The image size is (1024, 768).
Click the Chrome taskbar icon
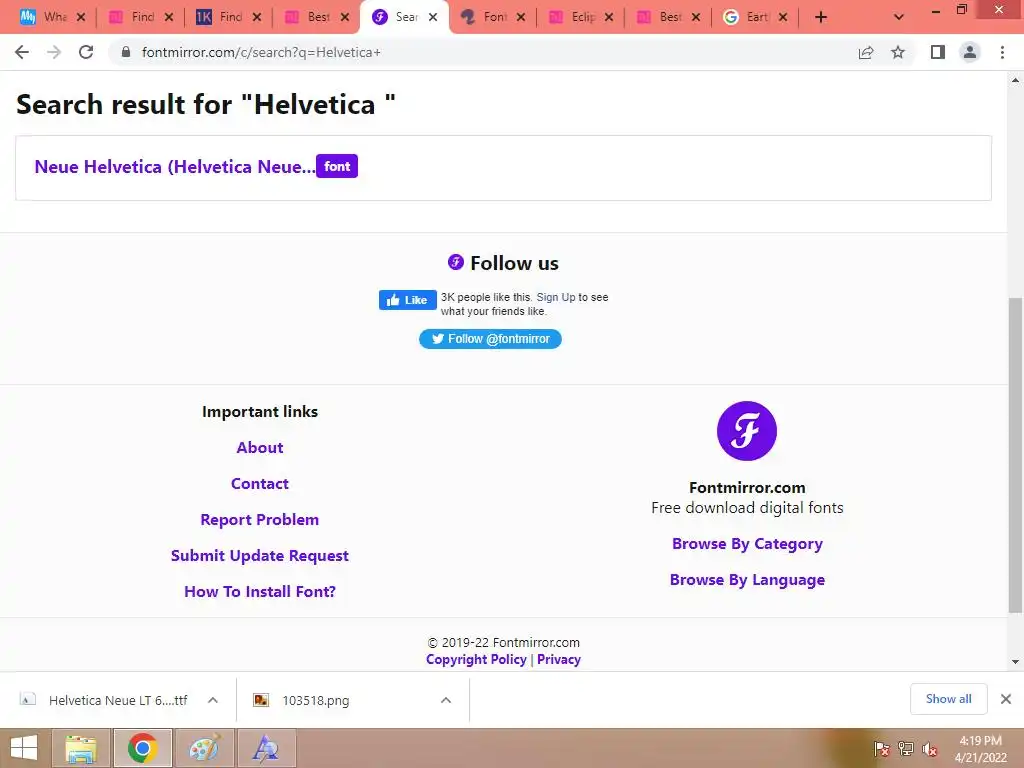(x=142, y=748)
